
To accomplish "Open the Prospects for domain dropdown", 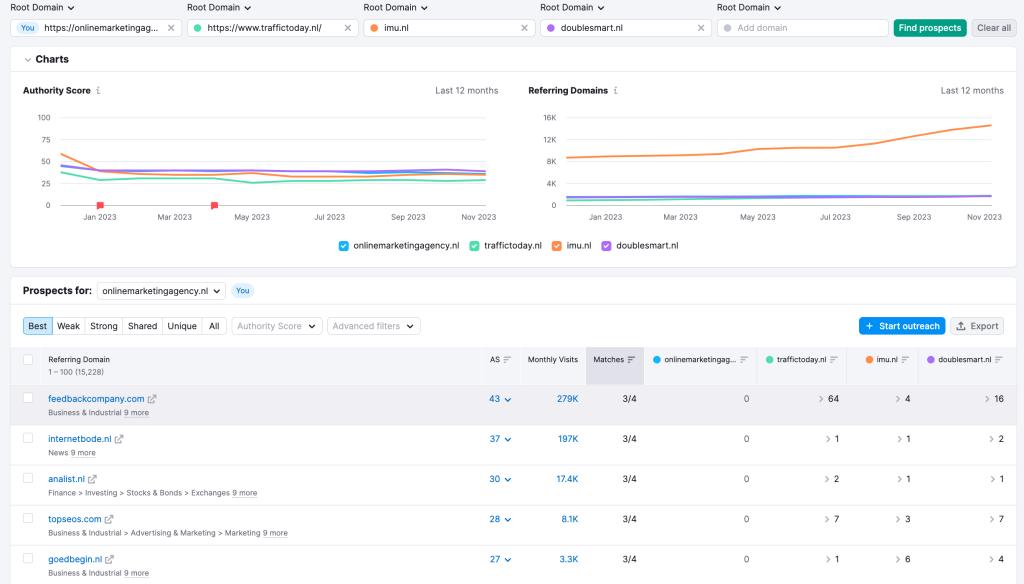I will click(x=160, y=290).
